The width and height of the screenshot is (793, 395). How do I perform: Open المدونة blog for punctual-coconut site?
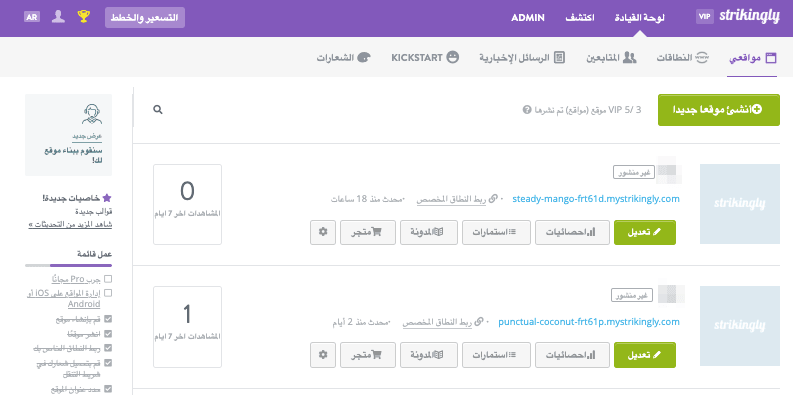(429, 355)
